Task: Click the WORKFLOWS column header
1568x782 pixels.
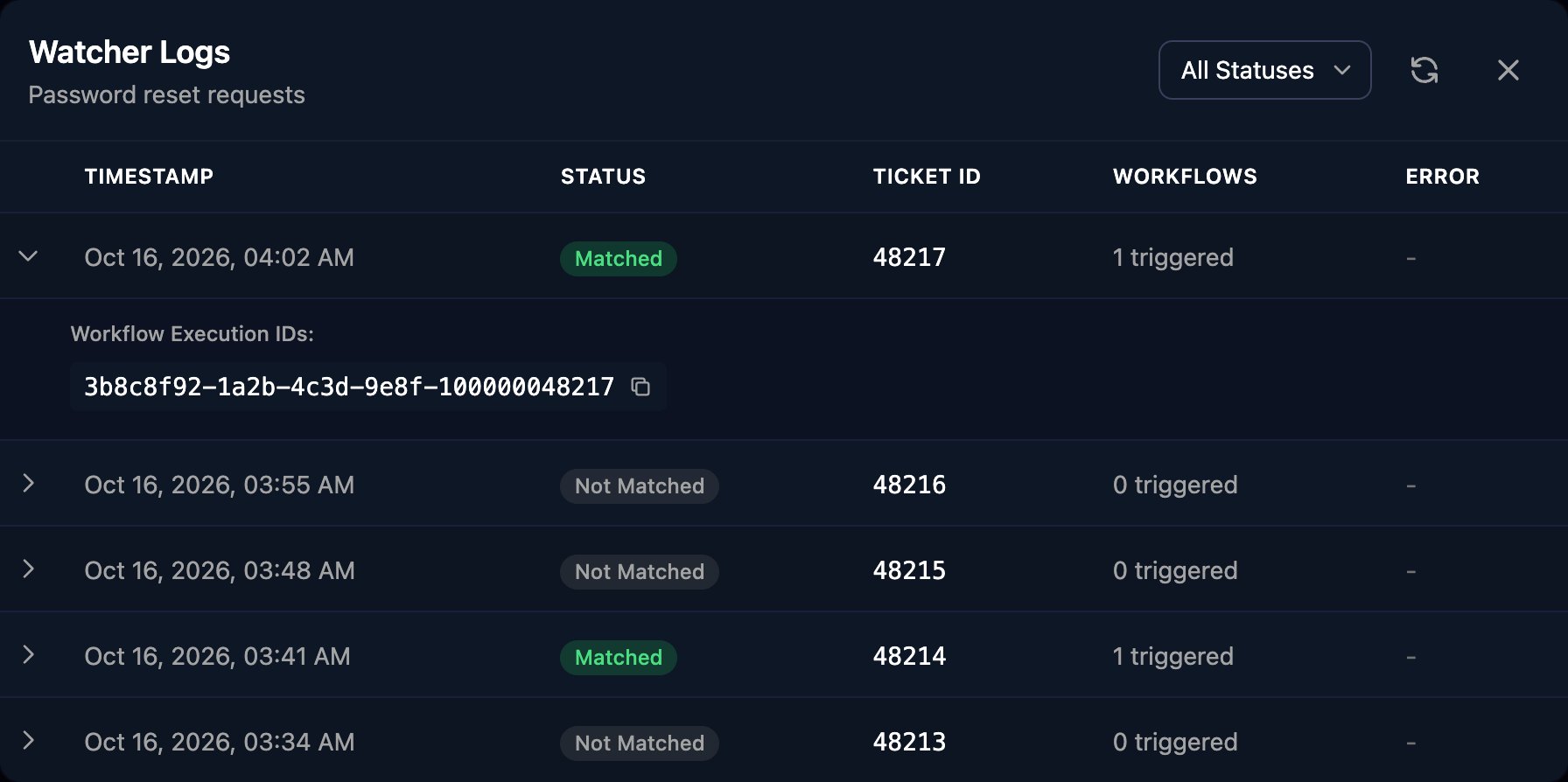Action: point(1185,177)
